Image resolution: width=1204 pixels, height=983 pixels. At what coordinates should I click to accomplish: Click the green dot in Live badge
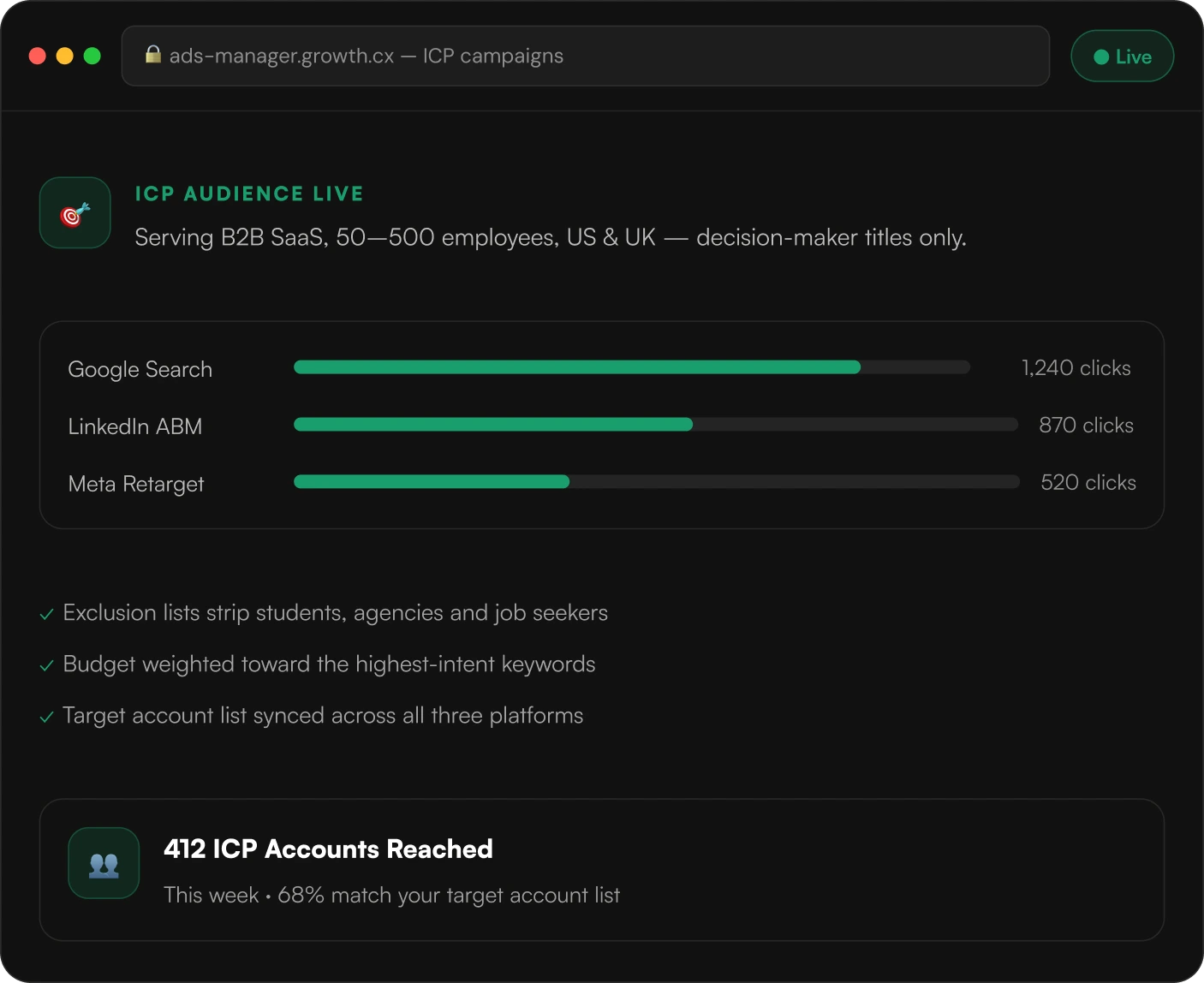point(1101,57)
